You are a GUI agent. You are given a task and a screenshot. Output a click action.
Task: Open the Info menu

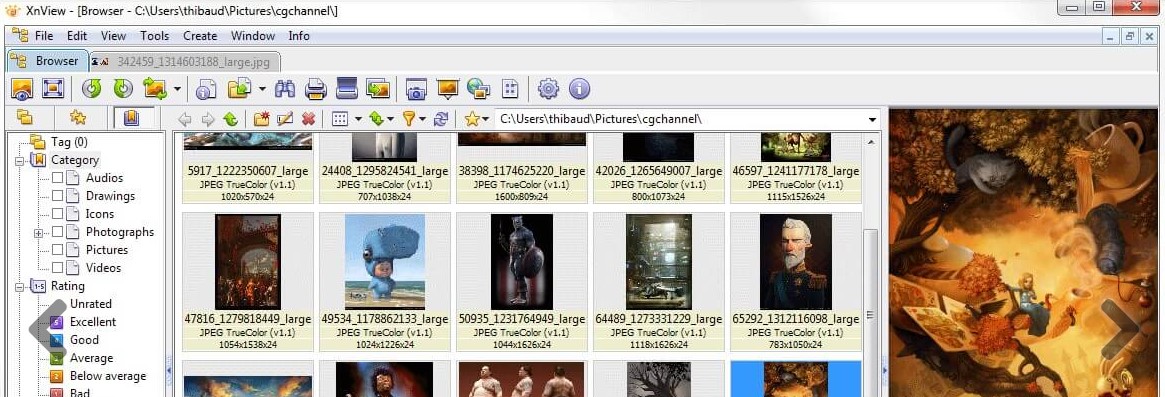tap(299, 36)
